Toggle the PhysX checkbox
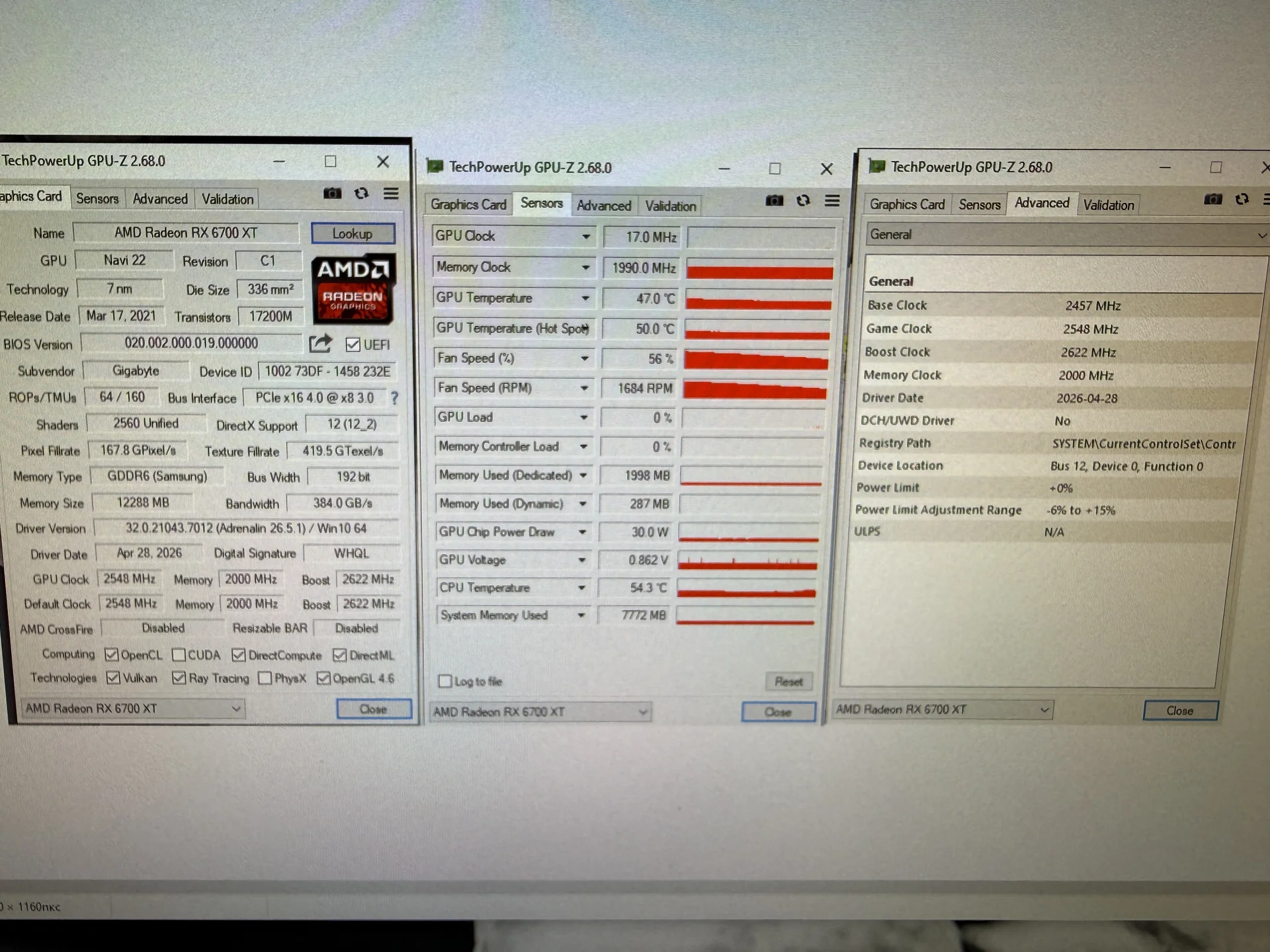 click(265, 678)
